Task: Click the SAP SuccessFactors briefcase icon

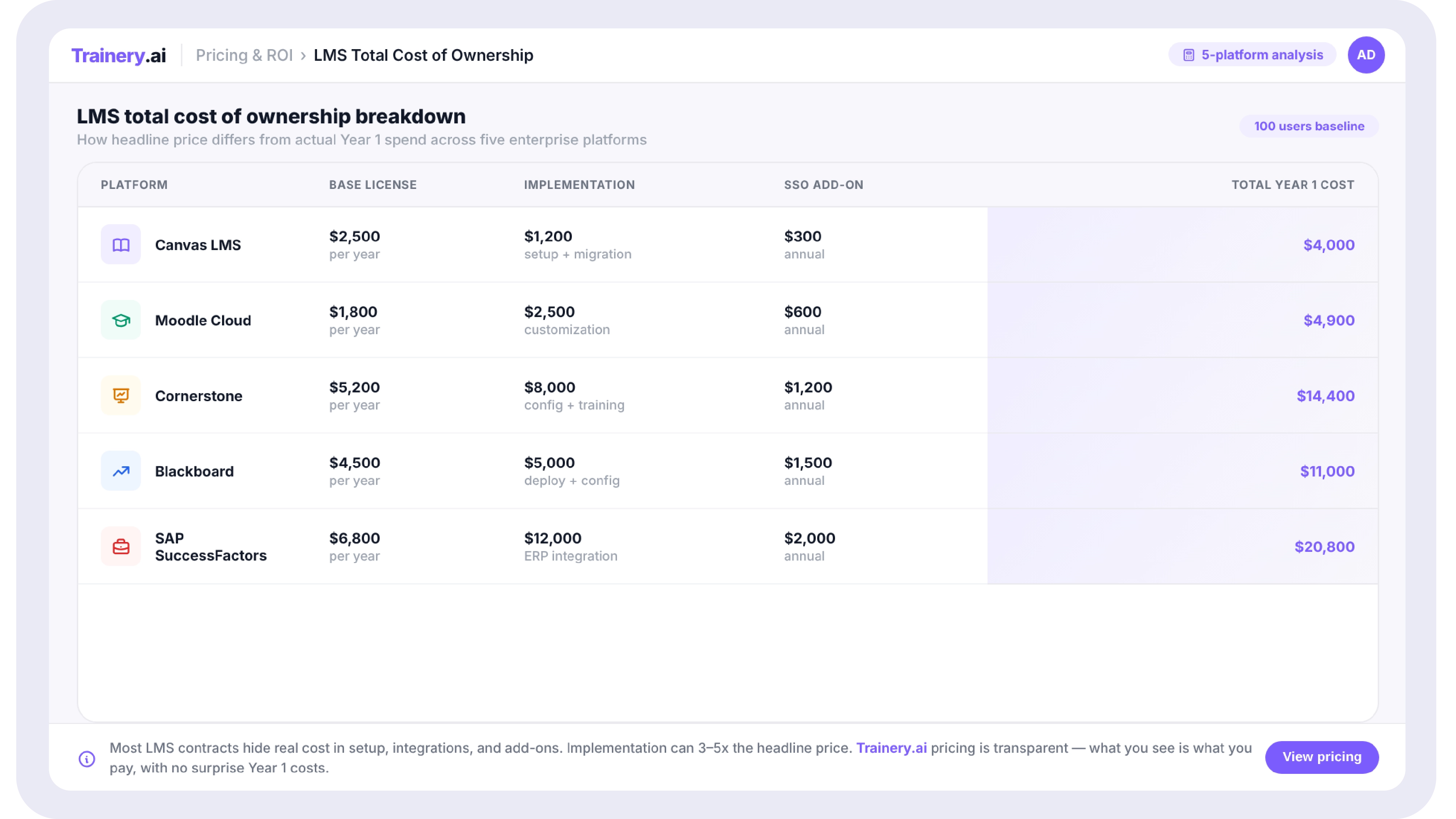Action: [x=121, y=547]
